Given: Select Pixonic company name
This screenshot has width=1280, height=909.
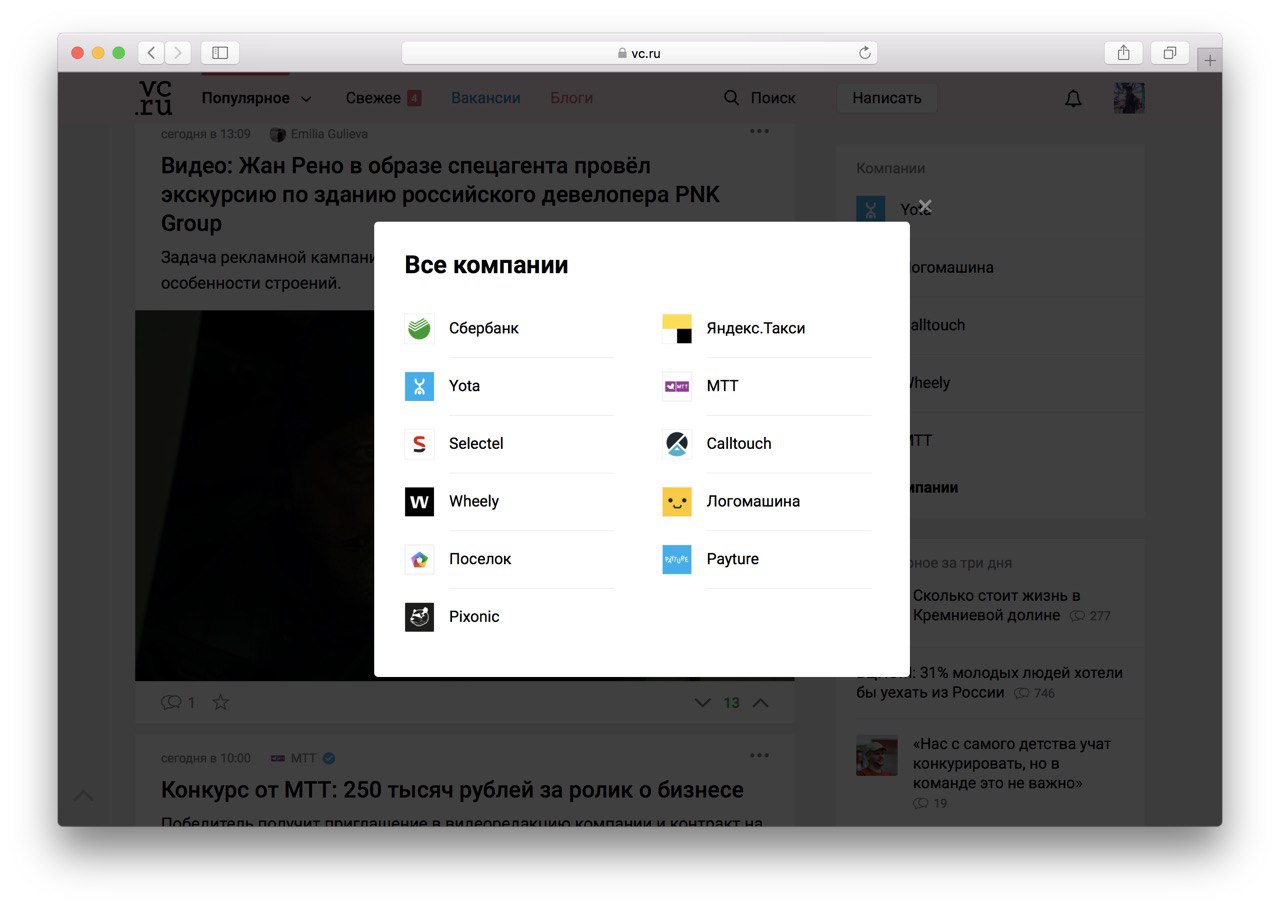Looking at the screenshot, I should click(474, 617).
